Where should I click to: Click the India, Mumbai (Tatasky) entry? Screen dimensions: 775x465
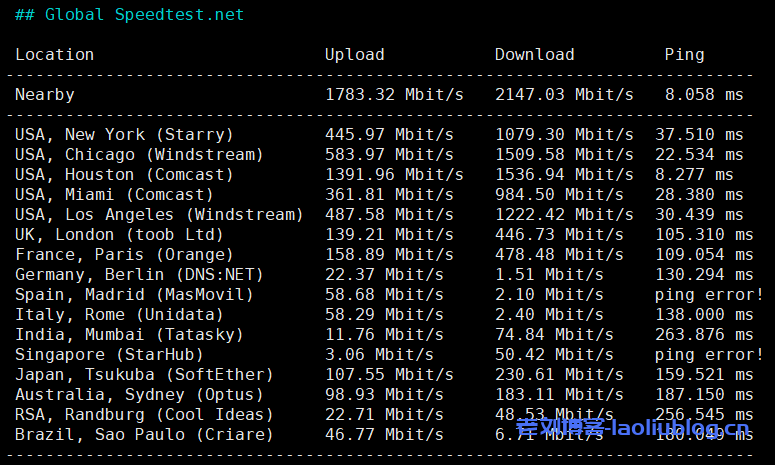pos(129,335)
